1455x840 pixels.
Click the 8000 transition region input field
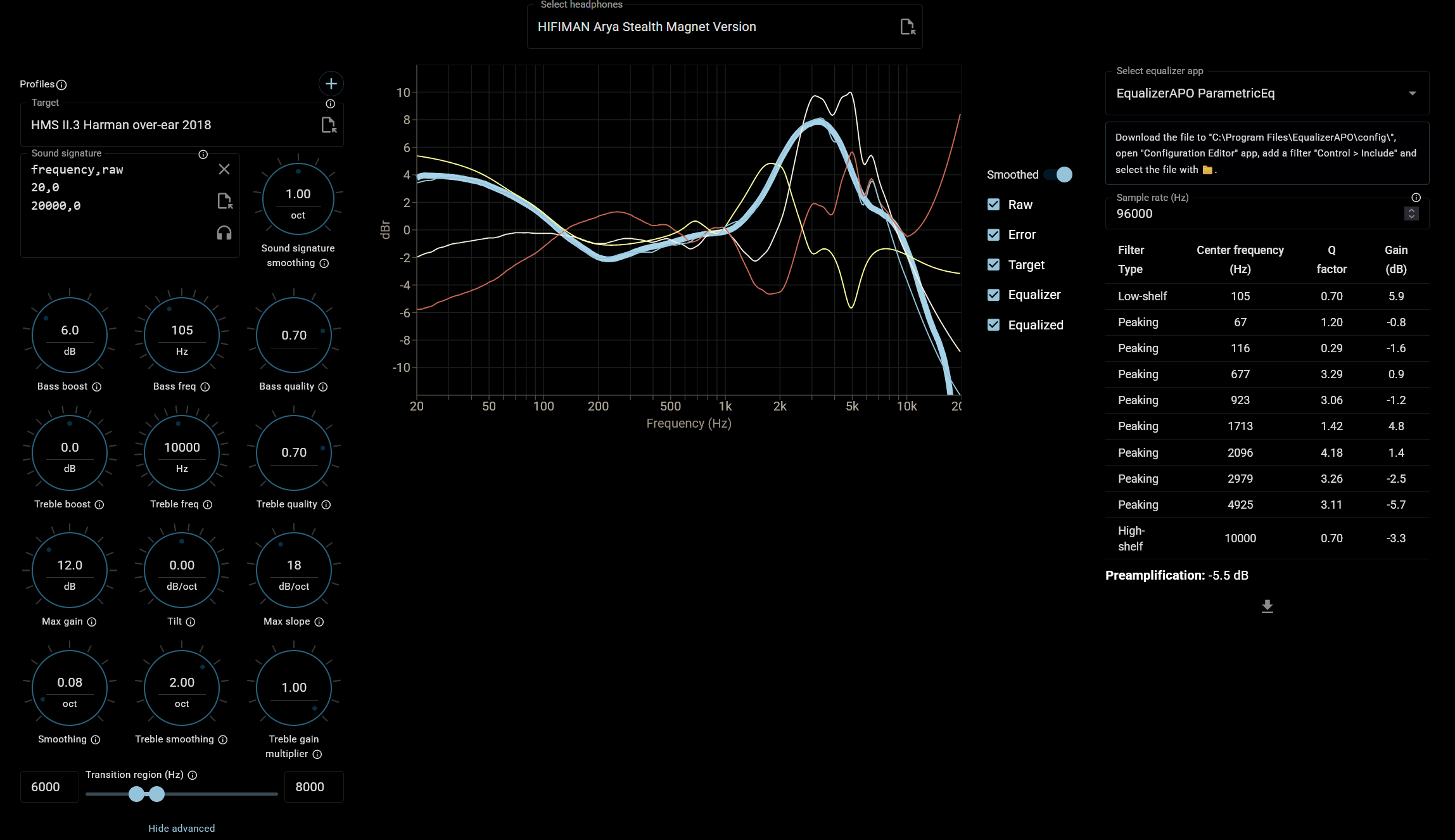tap(314, 787)
